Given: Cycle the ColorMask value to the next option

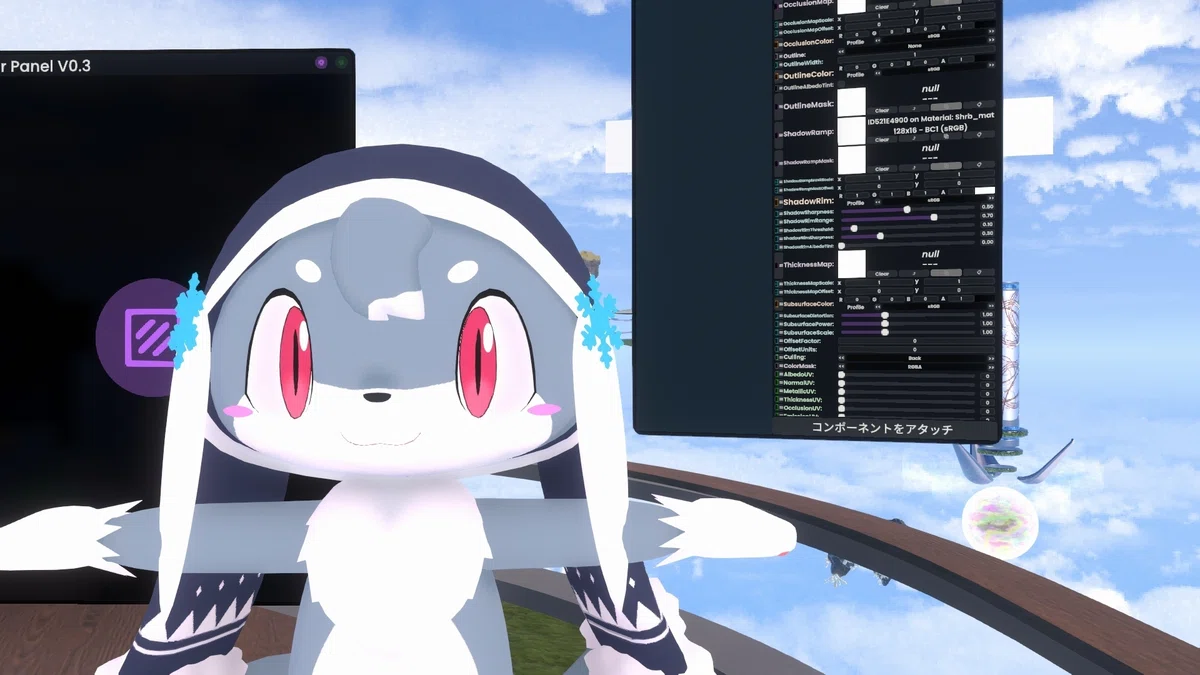Looking at the screenshot, I should [991, 367].
